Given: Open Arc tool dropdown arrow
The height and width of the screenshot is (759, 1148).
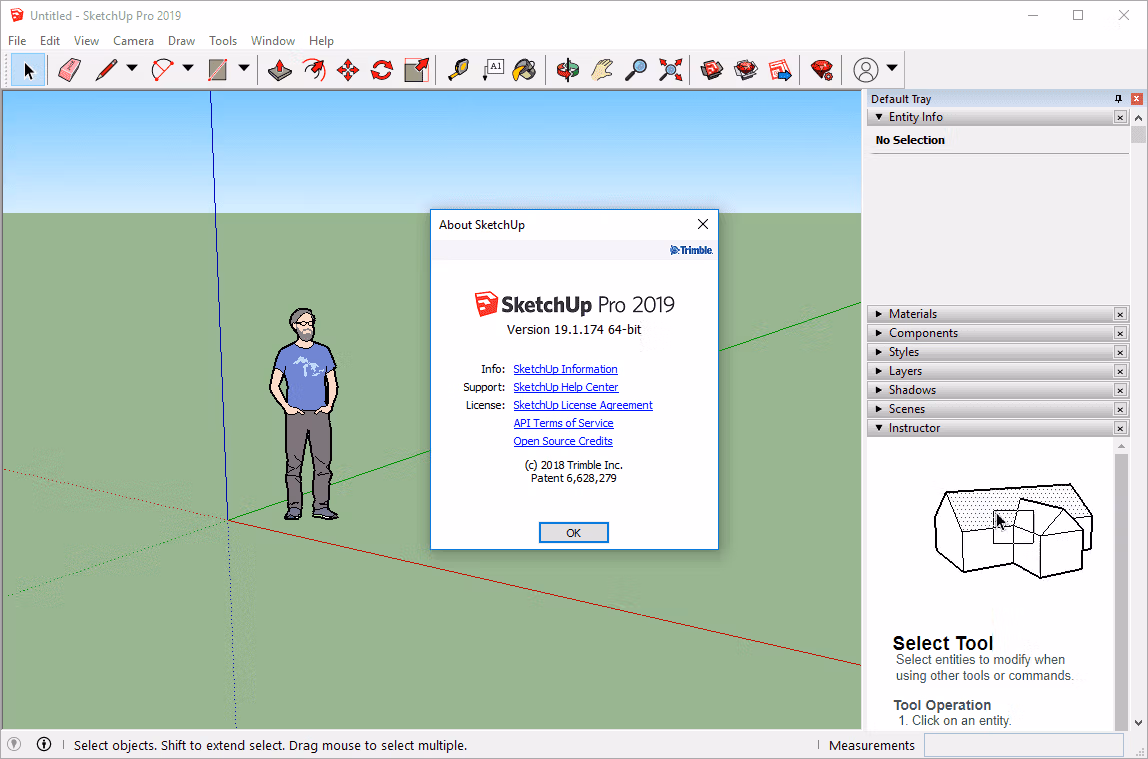Looking at the screenshot, I should tap(187, 68).
